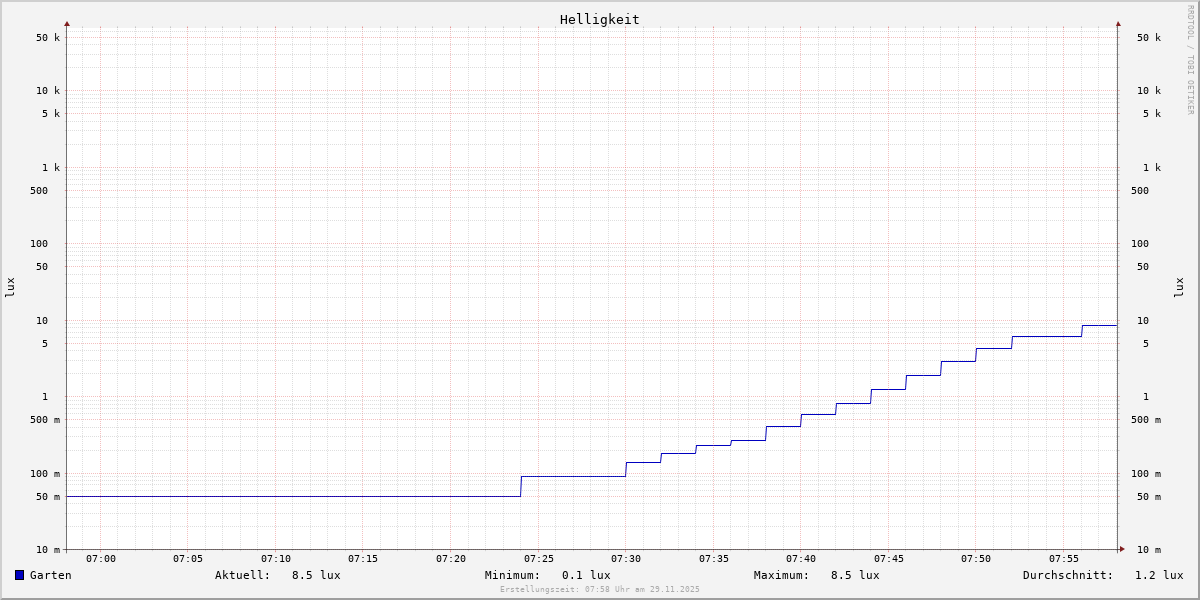Image resolution: width=1200 pixels, height=600 pixels.
Task: Click the 50 k label on left axis
Action: tap(48, 38)
